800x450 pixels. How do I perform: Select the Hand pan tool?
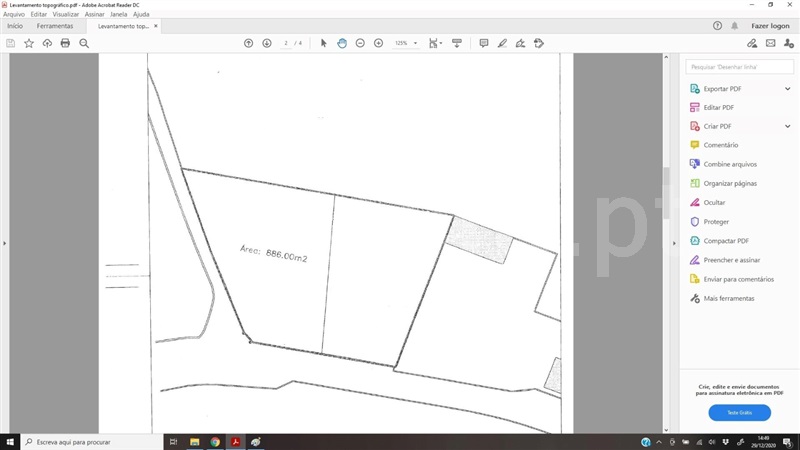point(342,43)
